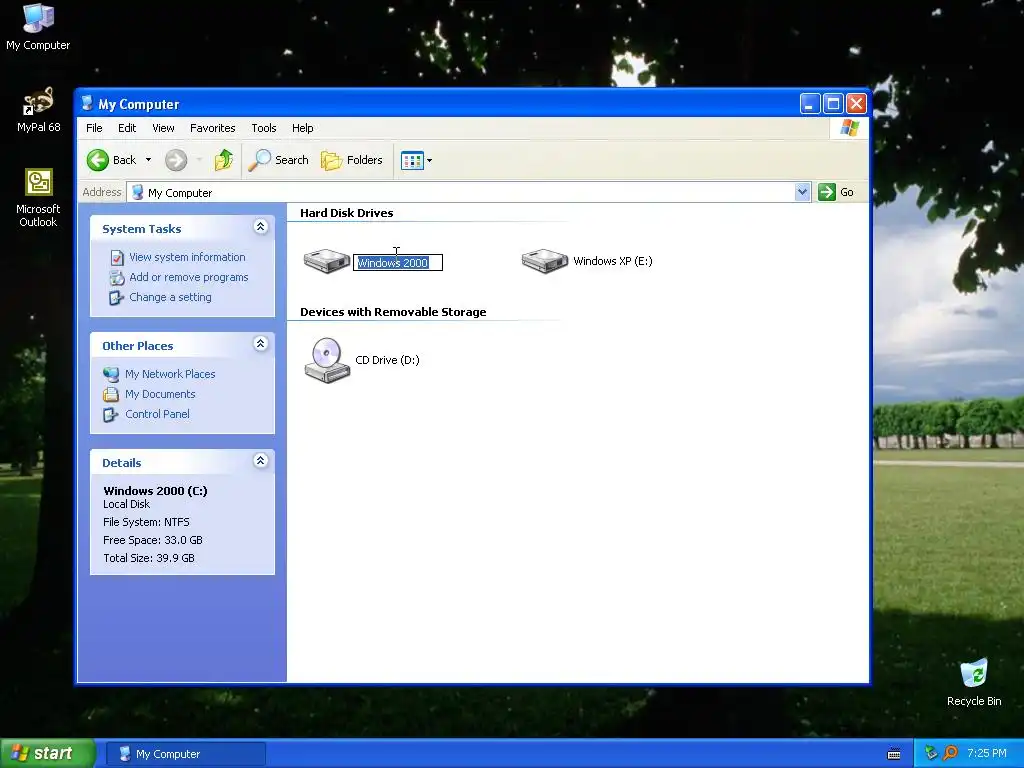Select the CD Drive (D:) label
Image resolution: width=1024 pixels, height=768 pixels.
pyautogui.click(x=387, y=360)
